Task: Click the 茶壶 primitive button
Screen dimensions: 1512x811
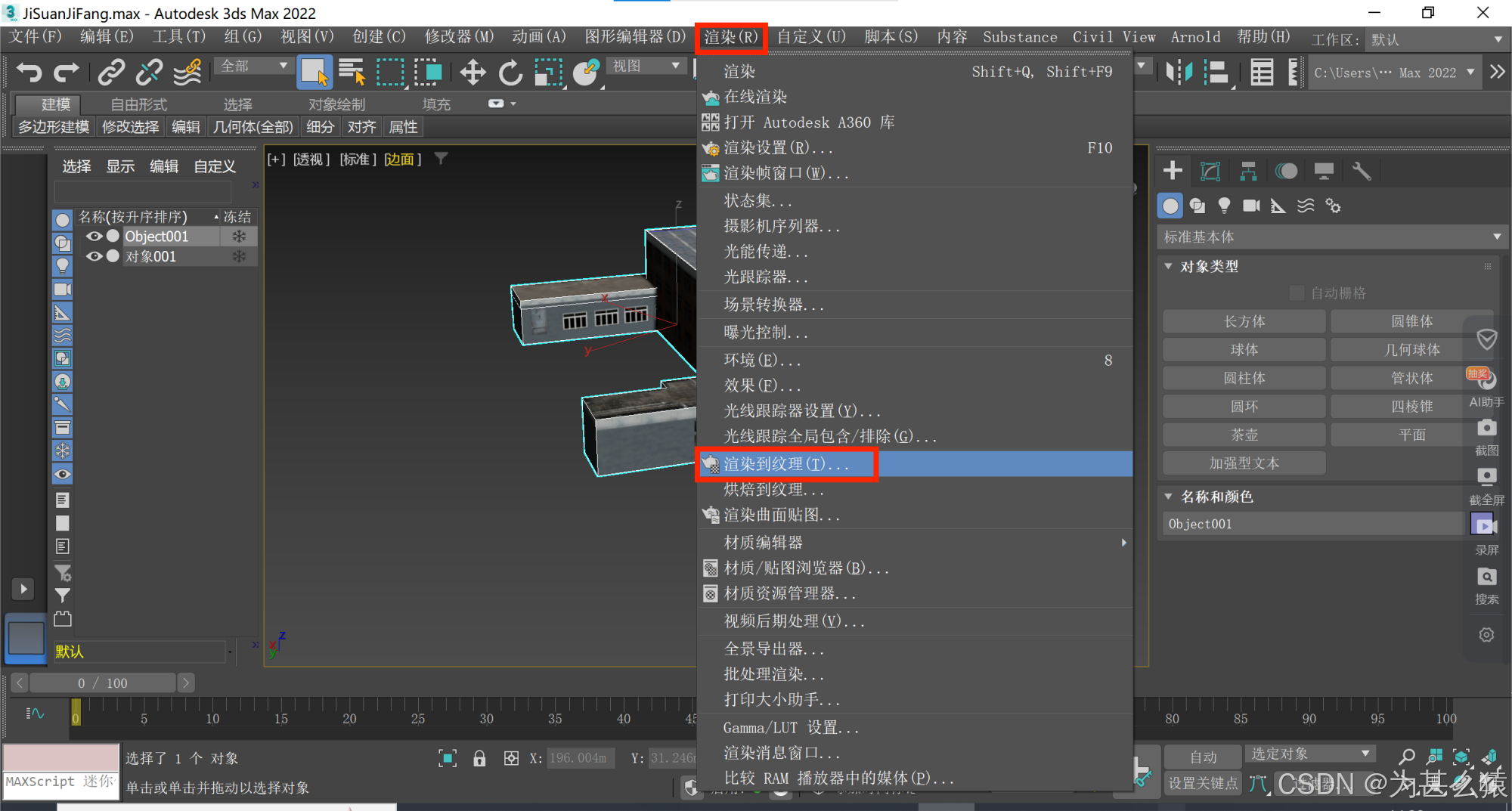Action: (1244, 435)
